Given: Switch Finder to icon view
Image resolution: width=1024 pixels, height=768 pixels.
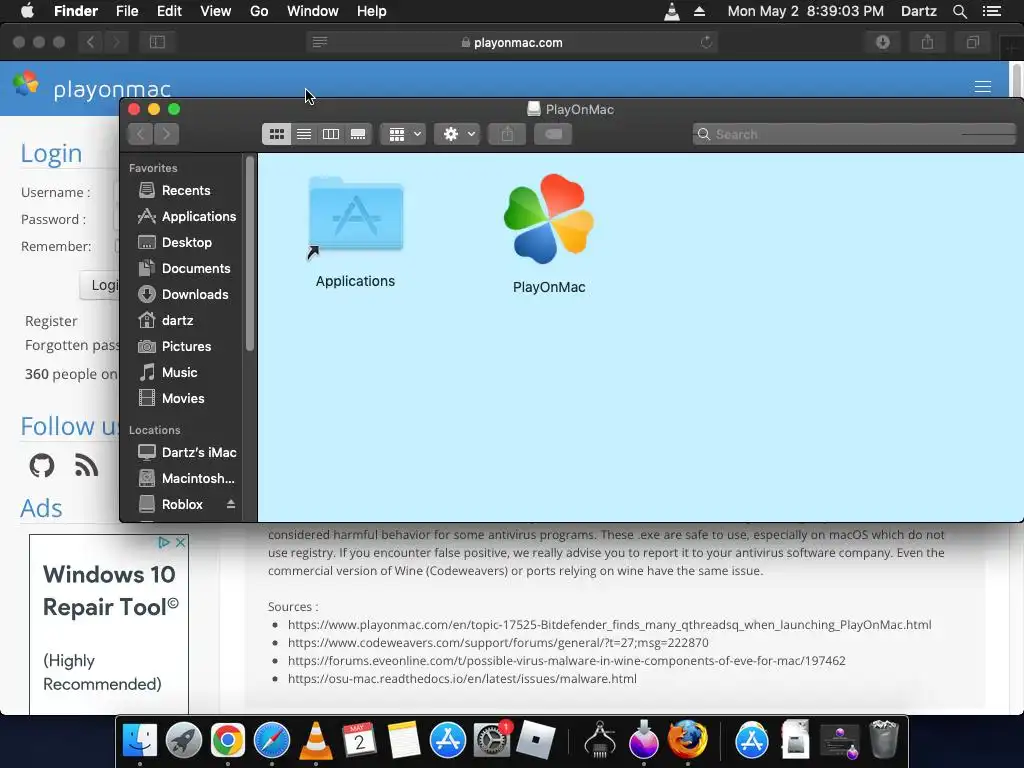Looking at the screenshot, I should pos(277,134).
